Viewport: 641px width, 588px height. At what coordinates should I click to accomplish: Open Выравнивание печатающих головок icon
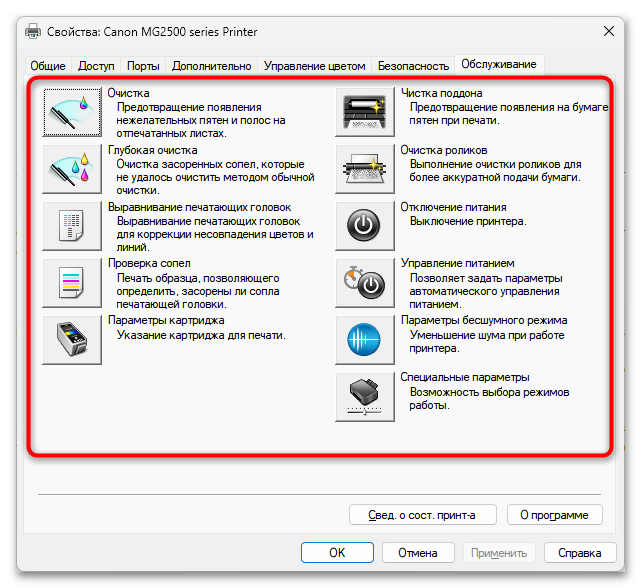click(72, 226)
